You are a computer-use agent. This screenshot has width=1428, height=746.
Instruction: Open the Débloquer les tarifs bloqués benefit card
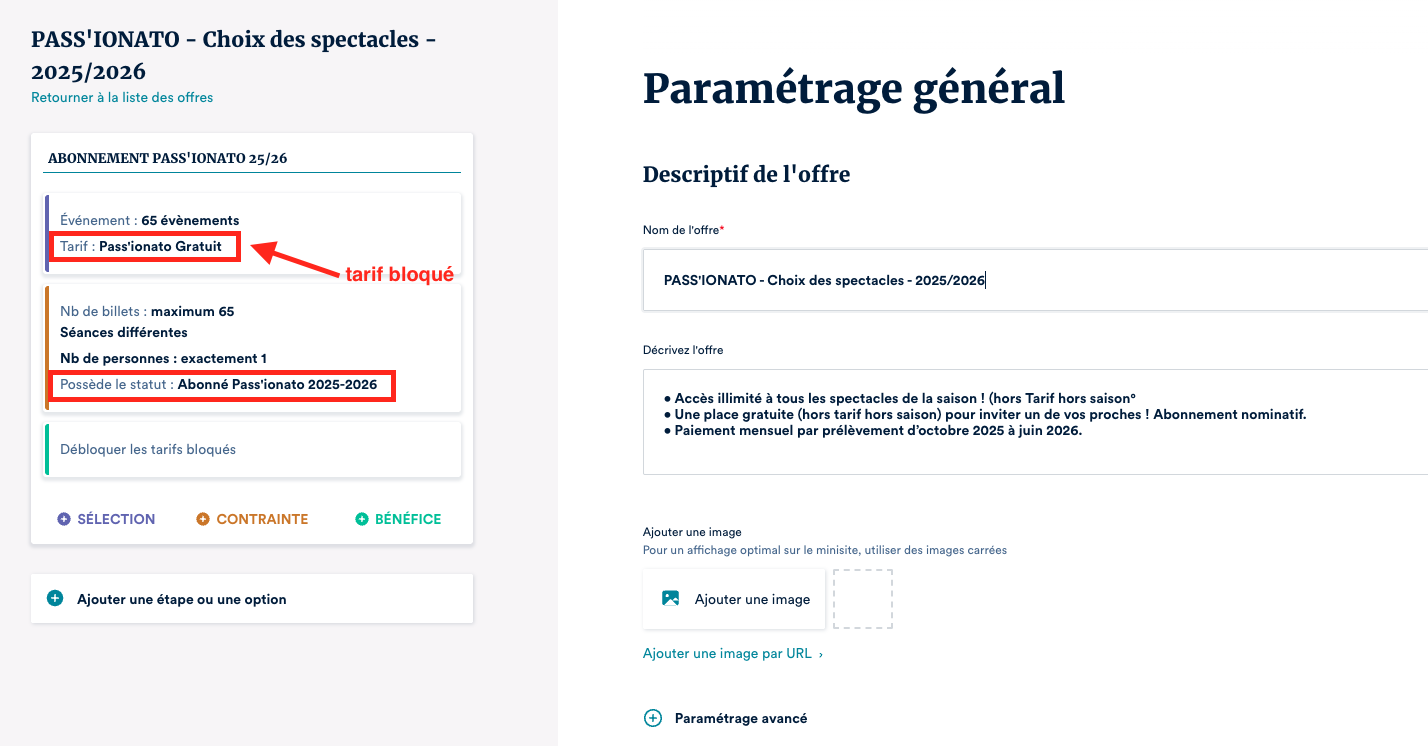click(252, 450)
